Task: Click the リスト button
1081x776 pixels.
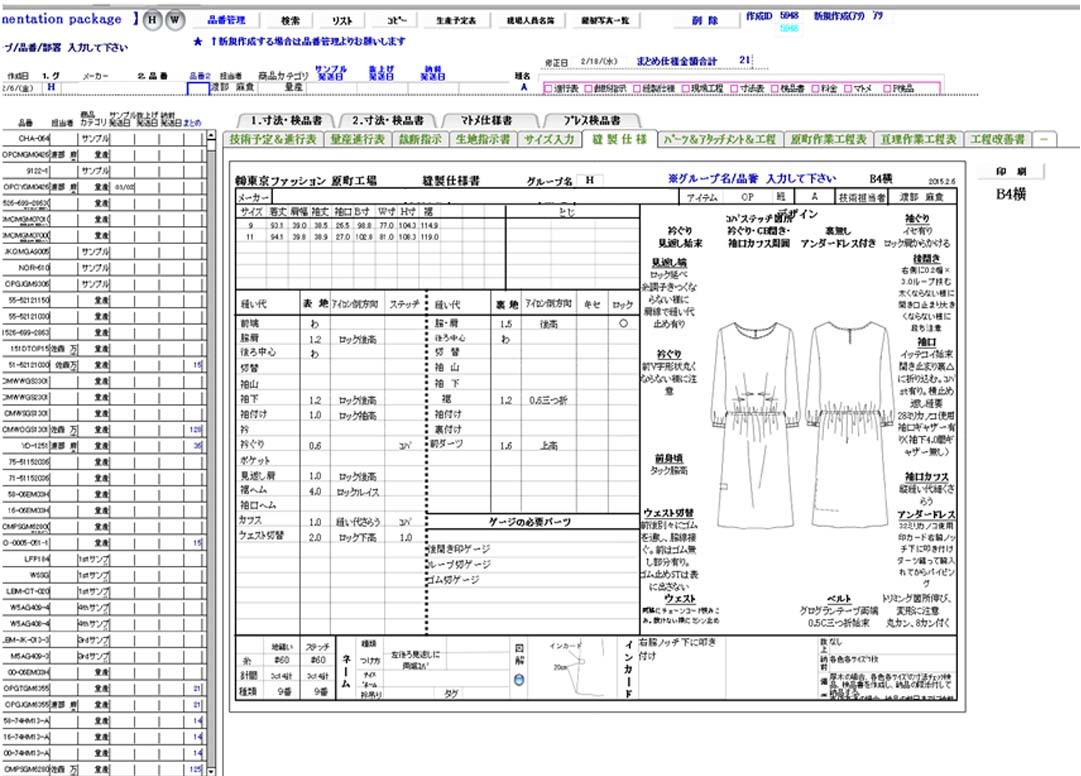Action: pos(342,21)
